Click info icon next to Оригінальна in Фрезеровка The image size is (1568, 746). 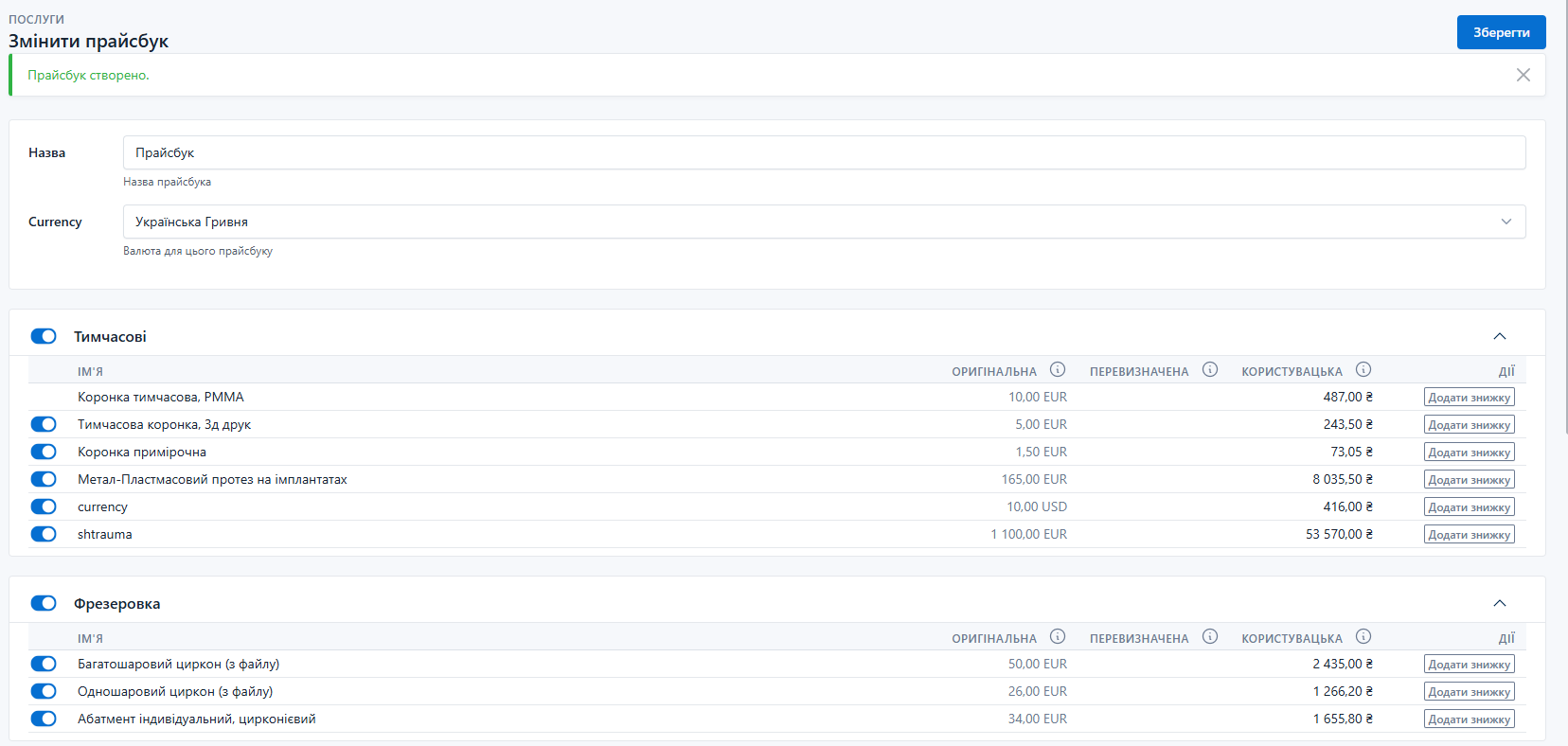click(x=1058, y=637)
